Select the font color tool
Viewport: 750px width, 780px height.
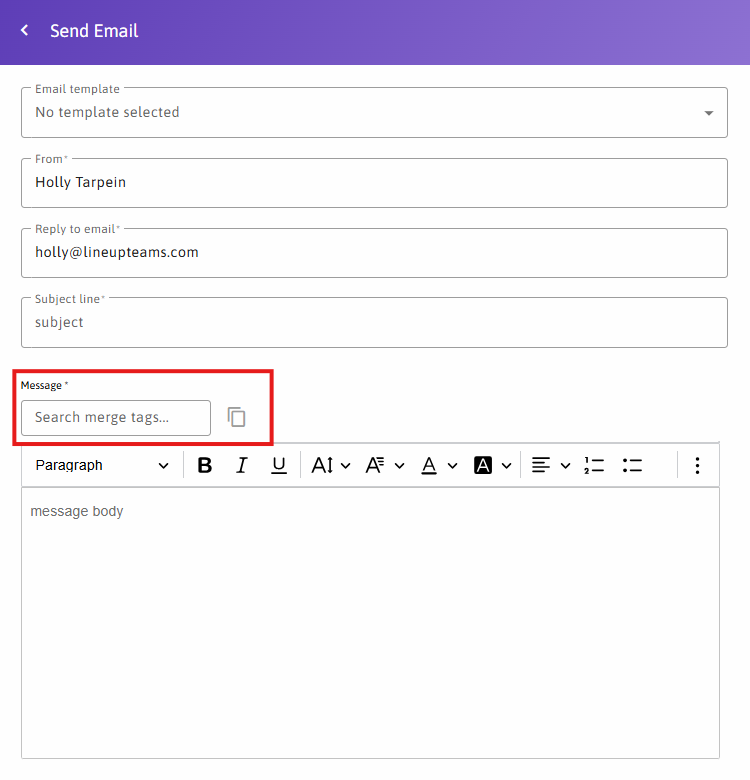click(429, 466)
